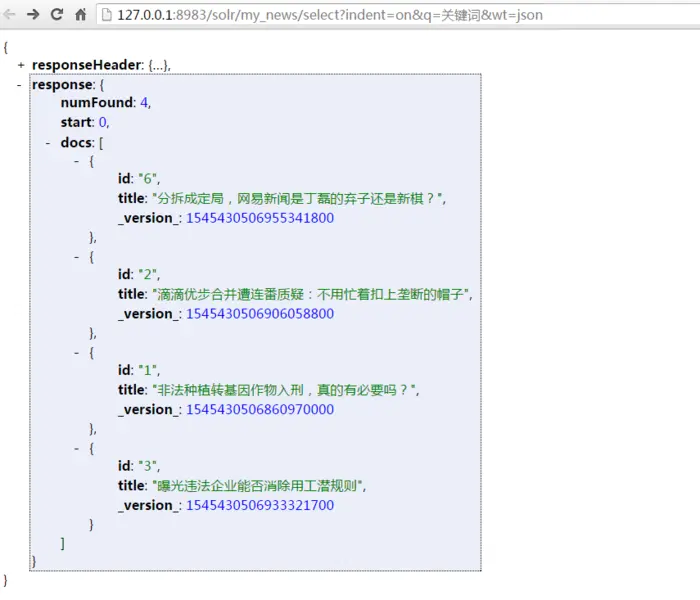Collapse the document with id 2

click(x=77, y=257)
